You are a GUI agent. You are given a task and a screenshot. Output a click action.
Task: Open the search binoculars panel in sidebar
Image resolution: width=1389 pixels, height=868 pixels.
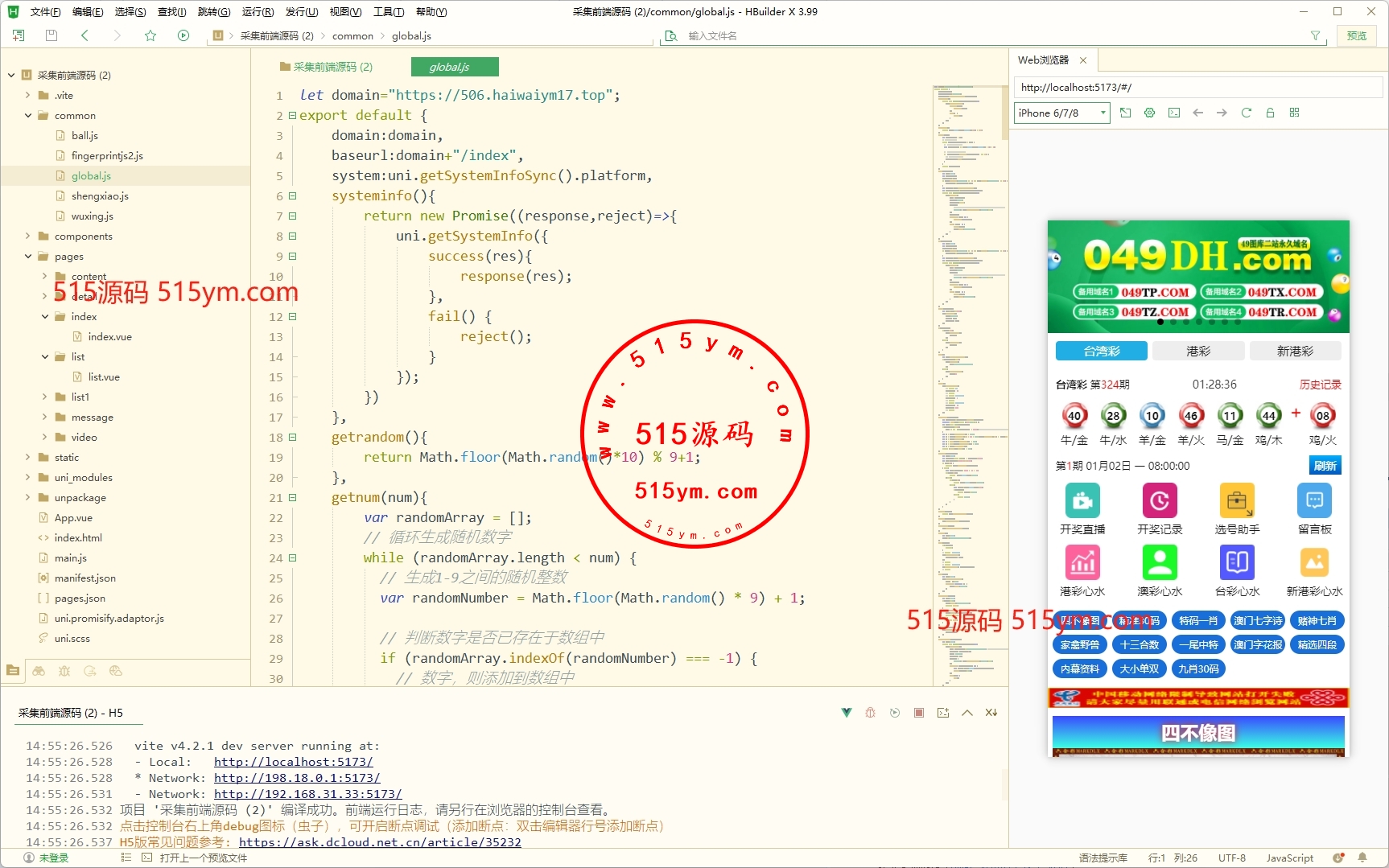(x=39, y=671)
